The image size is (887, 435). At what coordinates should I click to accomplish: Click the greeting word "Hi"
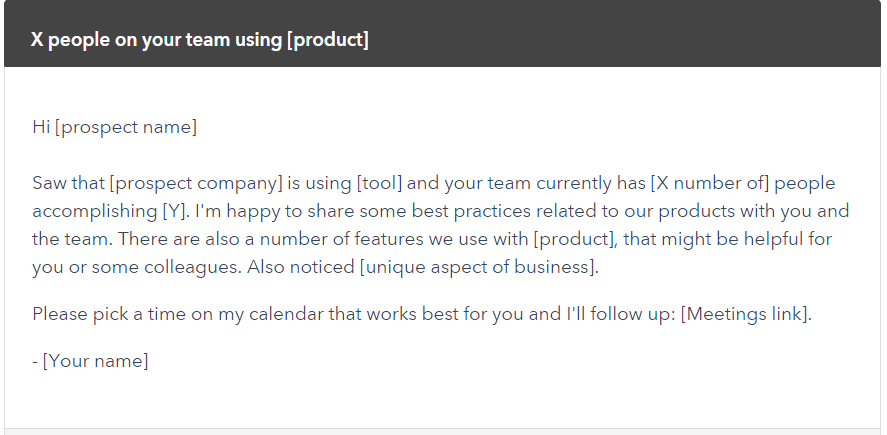tap(41, 127)
